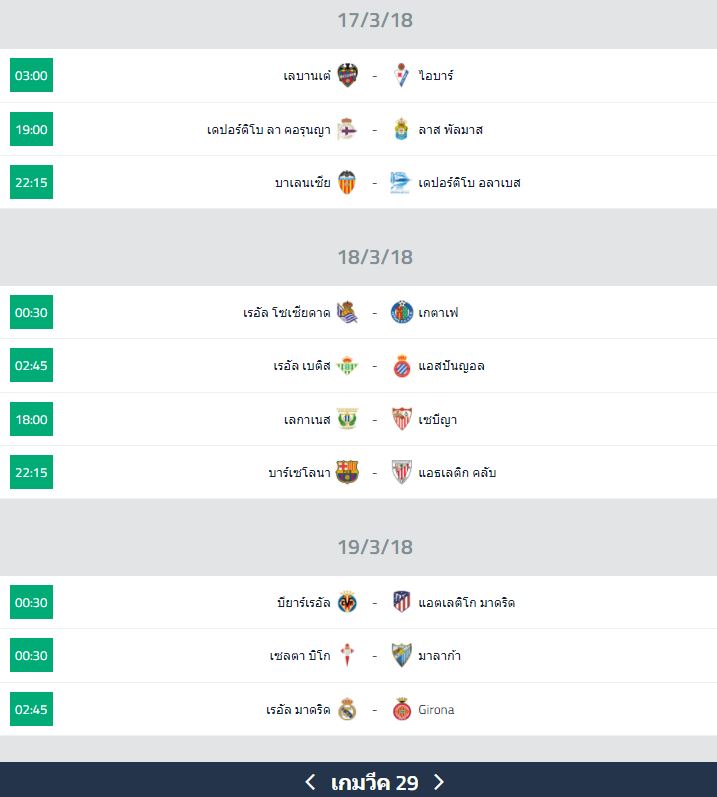Open the เกมวีค 29 week selector
This screenshot has height=797, width=717.
click(374, 781)
